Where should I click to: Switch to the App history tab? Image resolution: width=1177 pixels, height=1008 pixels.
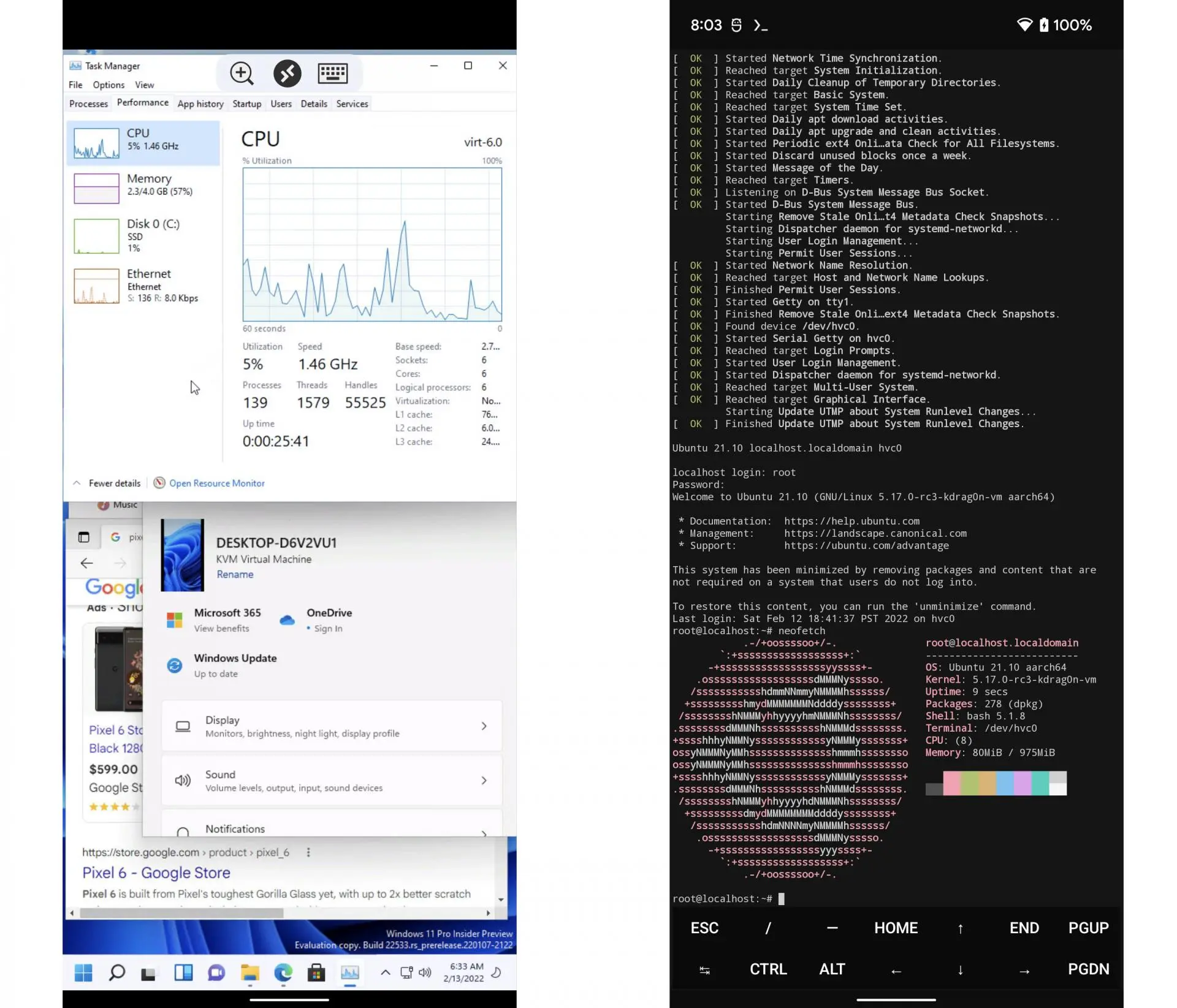click(200, 104)
